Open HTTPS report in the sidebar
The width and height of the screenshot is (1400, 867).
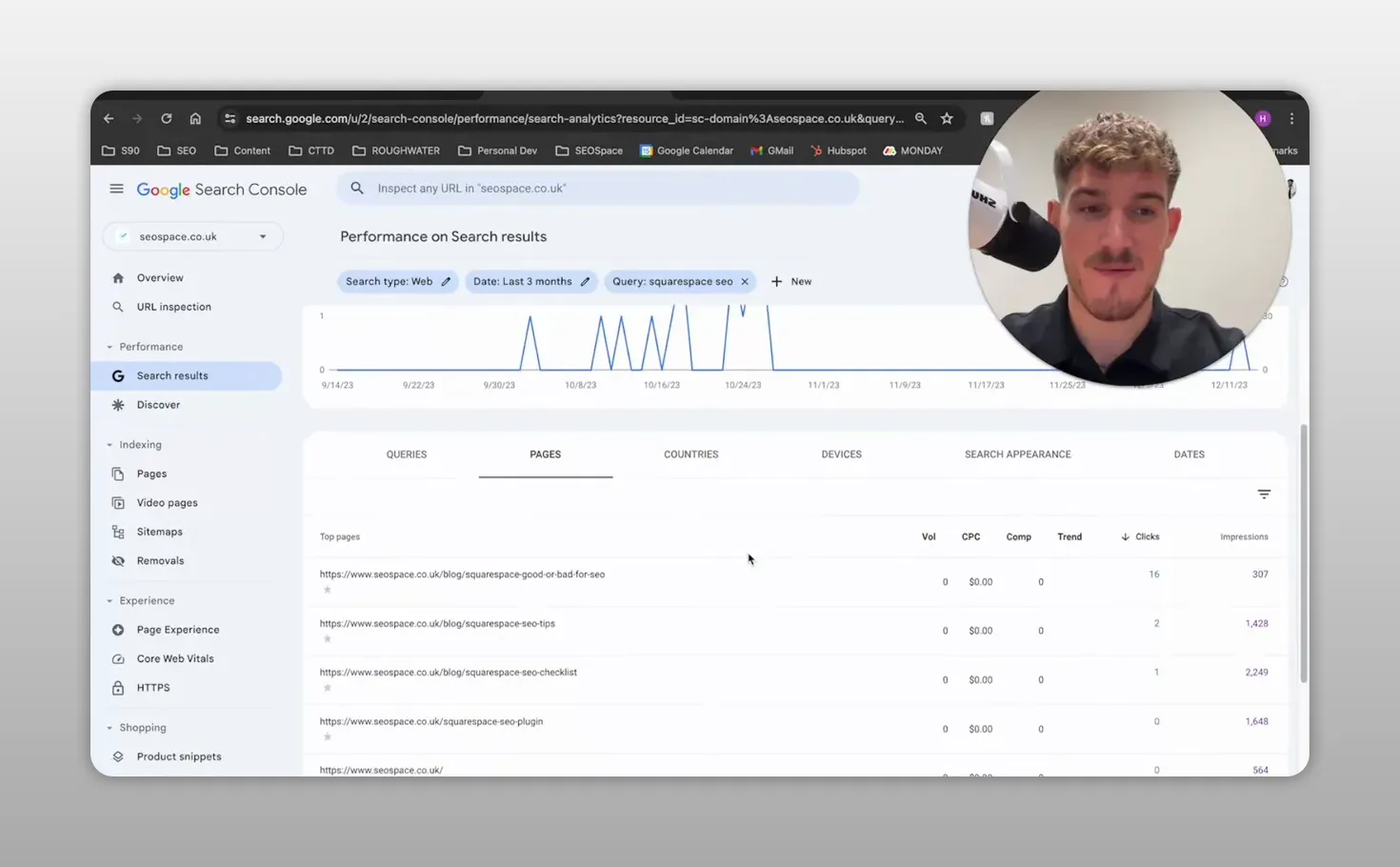(x=152, y=688)
